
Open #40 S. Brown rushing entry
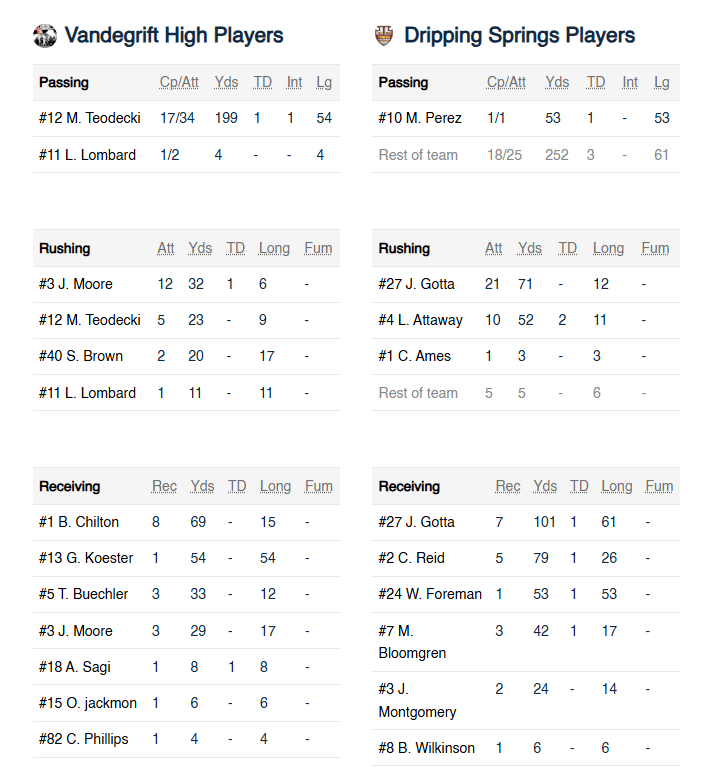pyautogui.click(x=81, y=356)
